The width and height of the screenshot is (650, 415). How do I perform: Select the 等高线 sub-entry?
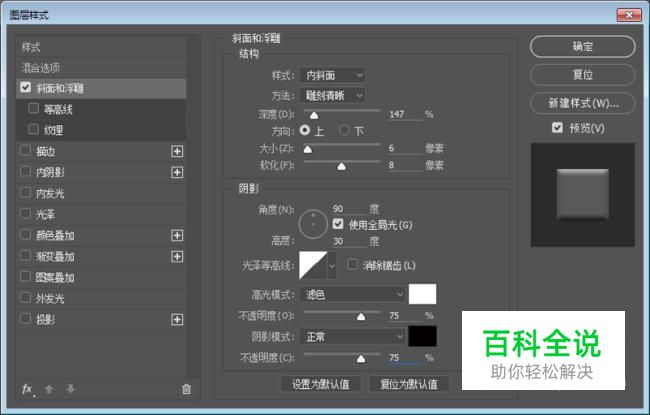101,109
